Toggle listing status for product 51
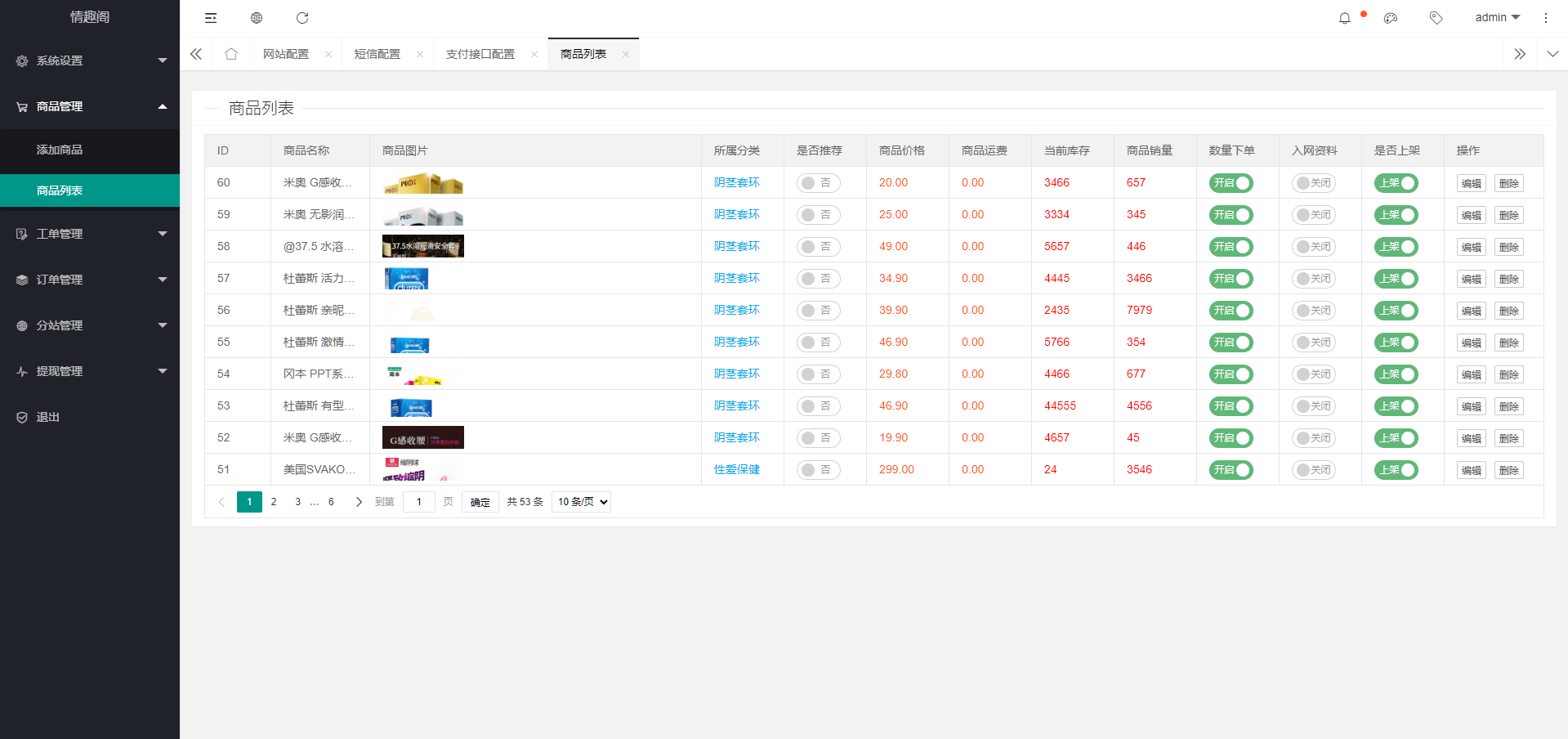Image resolution: width=1568 pixels, height=739 pixels. point(1396,470)
